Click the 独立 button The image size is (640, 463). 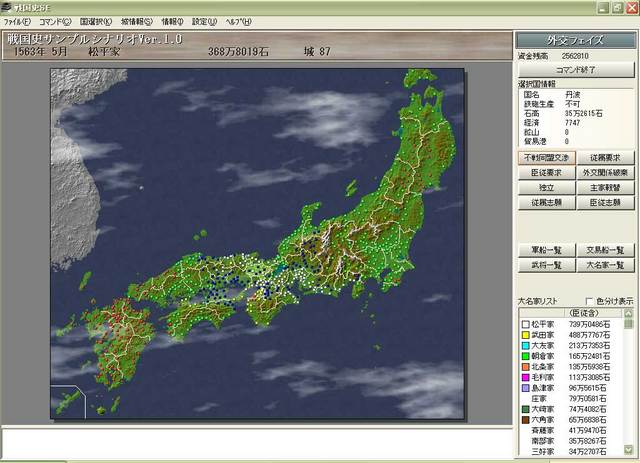[x=547, y=188]
